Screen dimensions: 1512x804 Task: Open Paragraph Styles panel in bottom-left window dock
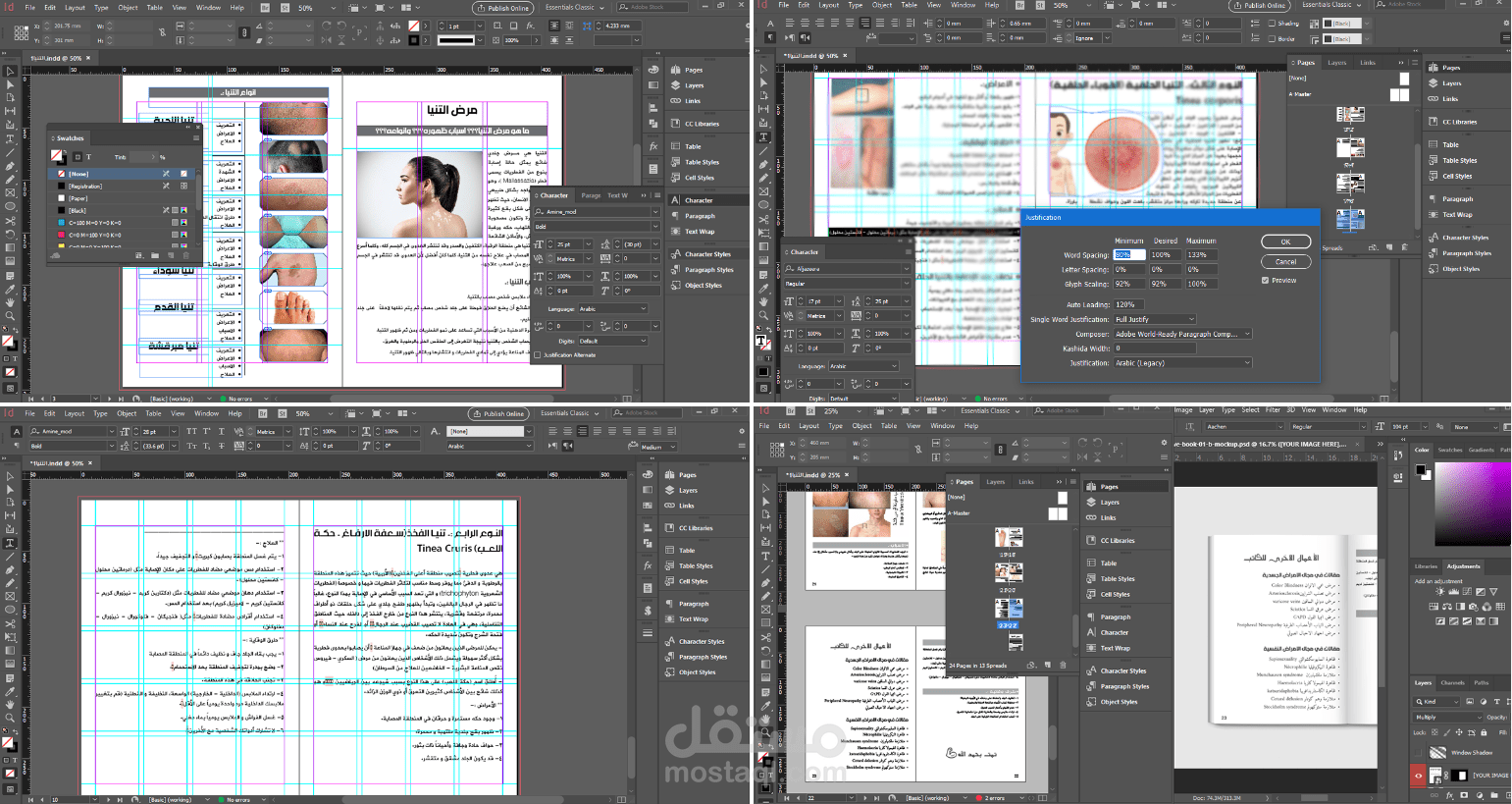697,657
